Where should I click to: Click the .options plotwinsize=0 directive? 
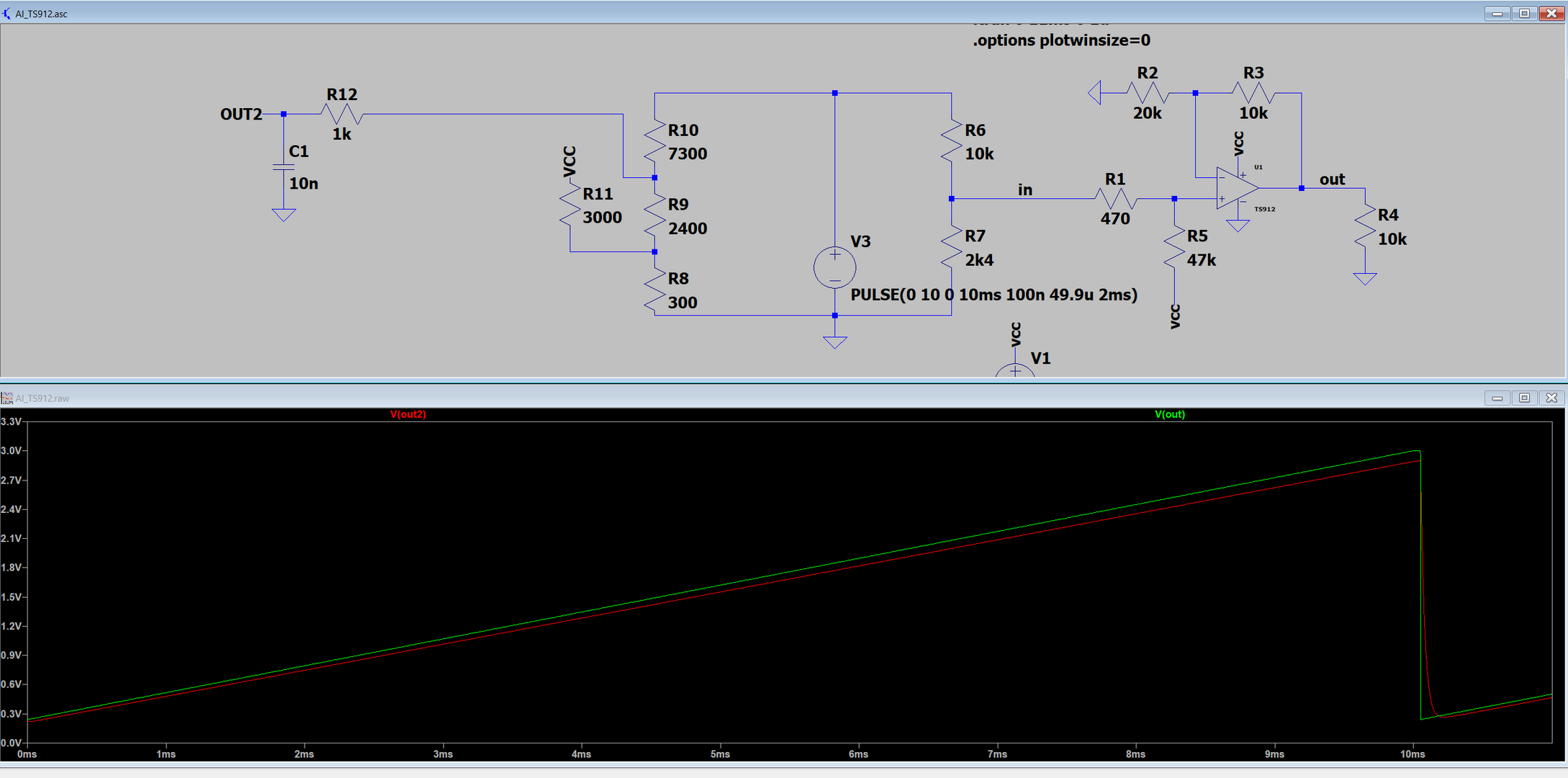coord(1061,40)
